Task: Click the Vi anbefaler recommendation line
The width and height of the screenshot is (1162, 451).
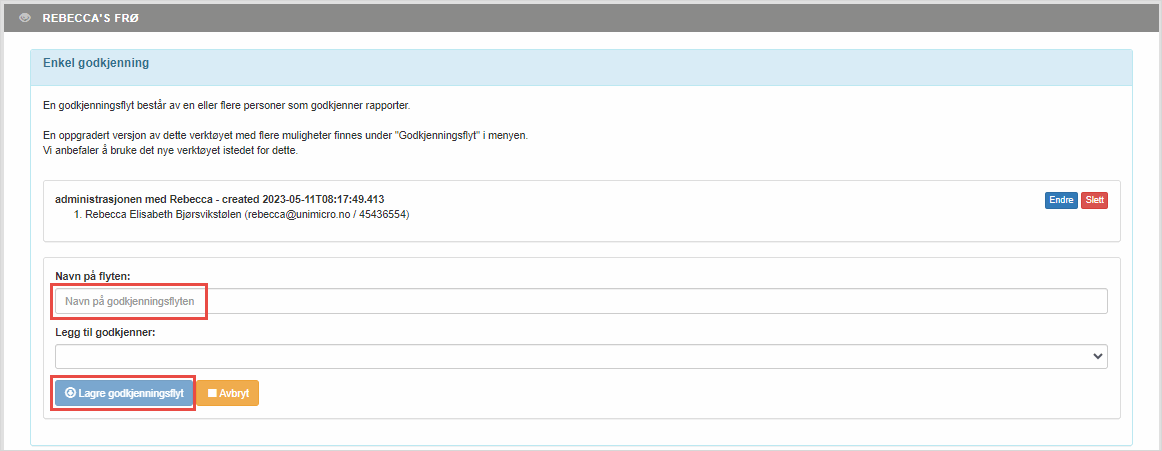Action: click(170, 150)
